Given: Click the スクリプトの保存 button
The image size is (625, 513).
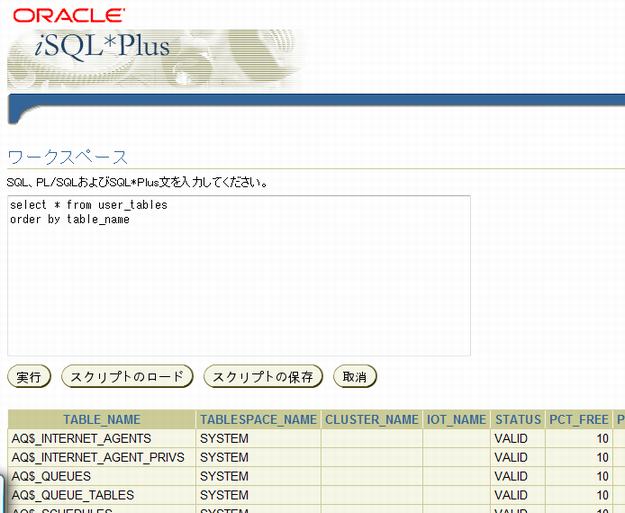Looking at the screenshot, I should coord(263,377).
